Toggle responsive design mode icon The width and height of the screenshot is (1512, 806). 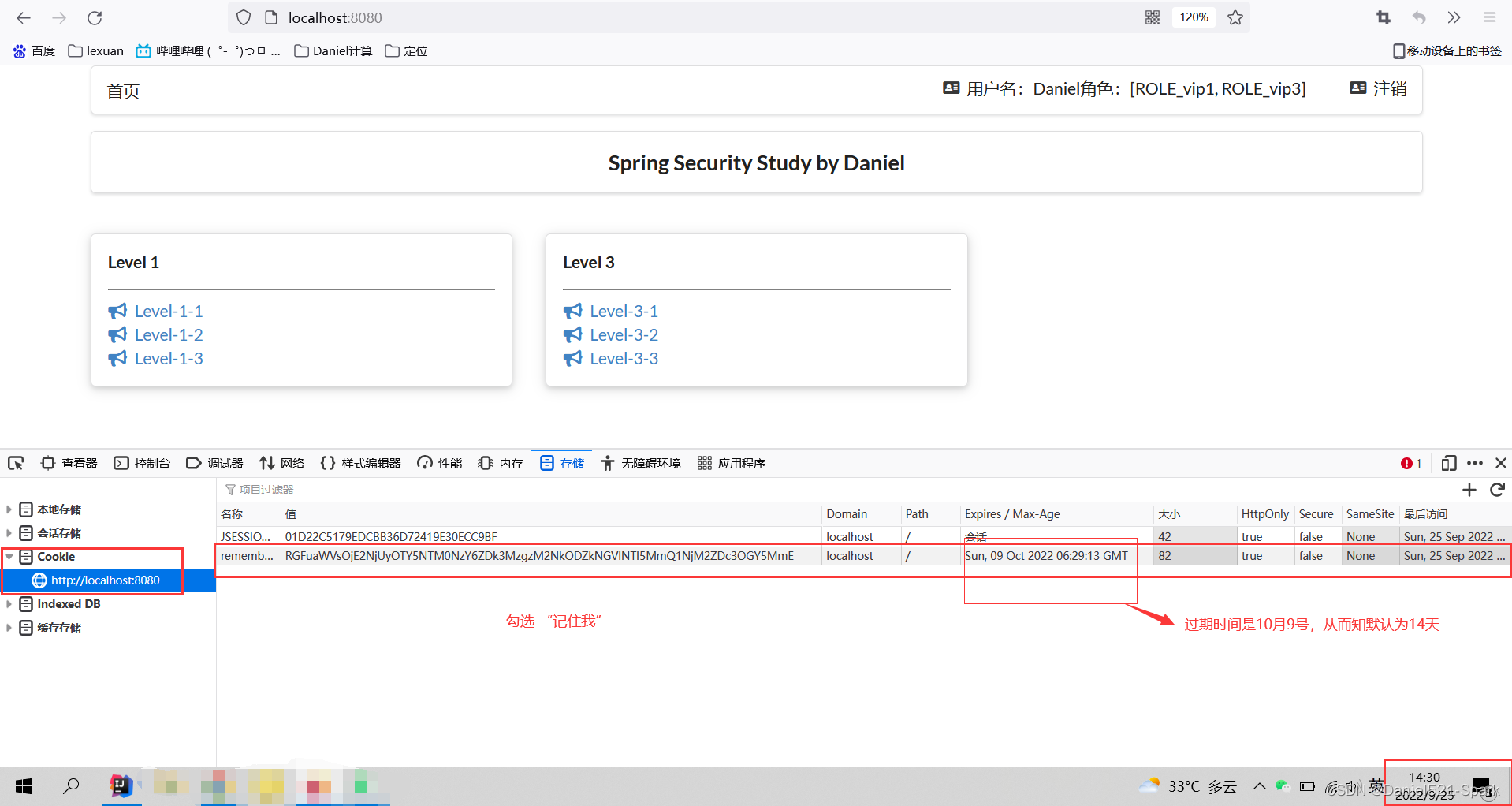1449,463
